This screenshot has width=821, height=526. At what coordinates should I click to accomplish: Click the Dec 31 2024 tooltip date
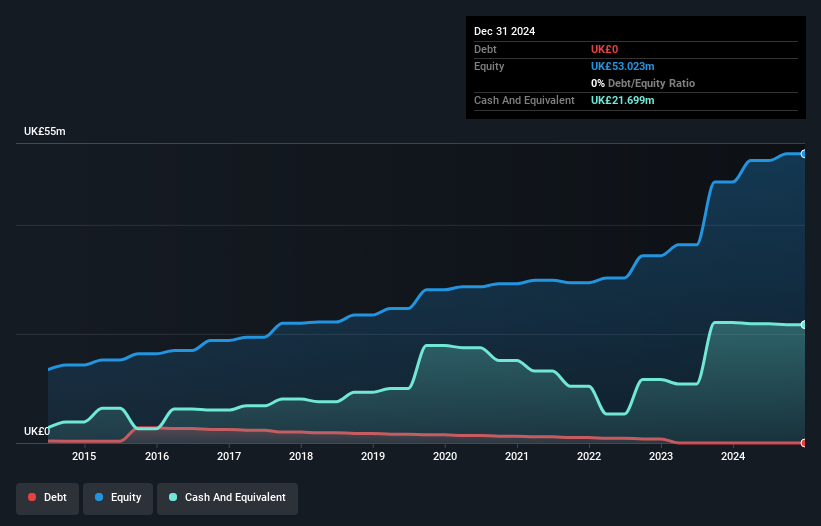point(504,31)
